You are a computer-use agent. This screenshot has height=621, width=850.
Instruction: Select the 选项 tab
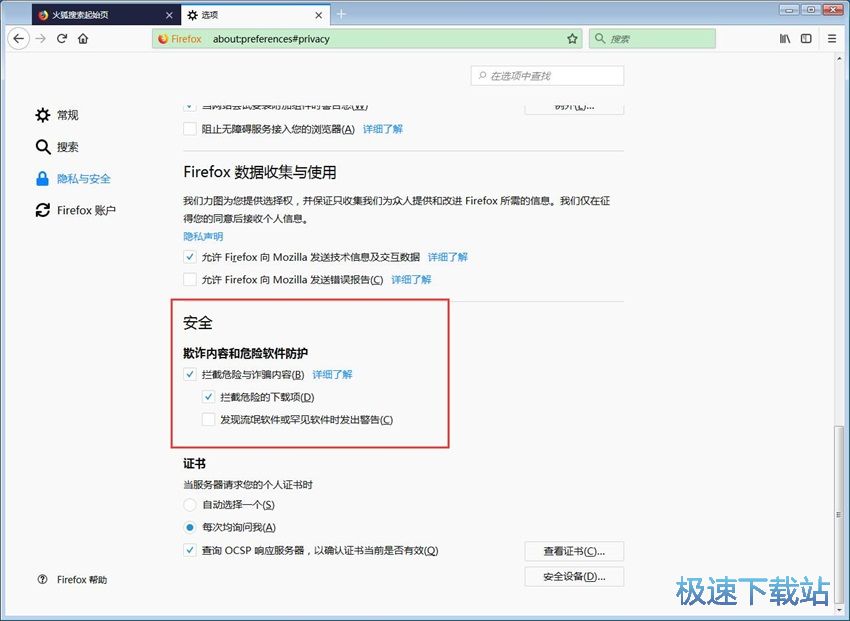click(255, 15)
